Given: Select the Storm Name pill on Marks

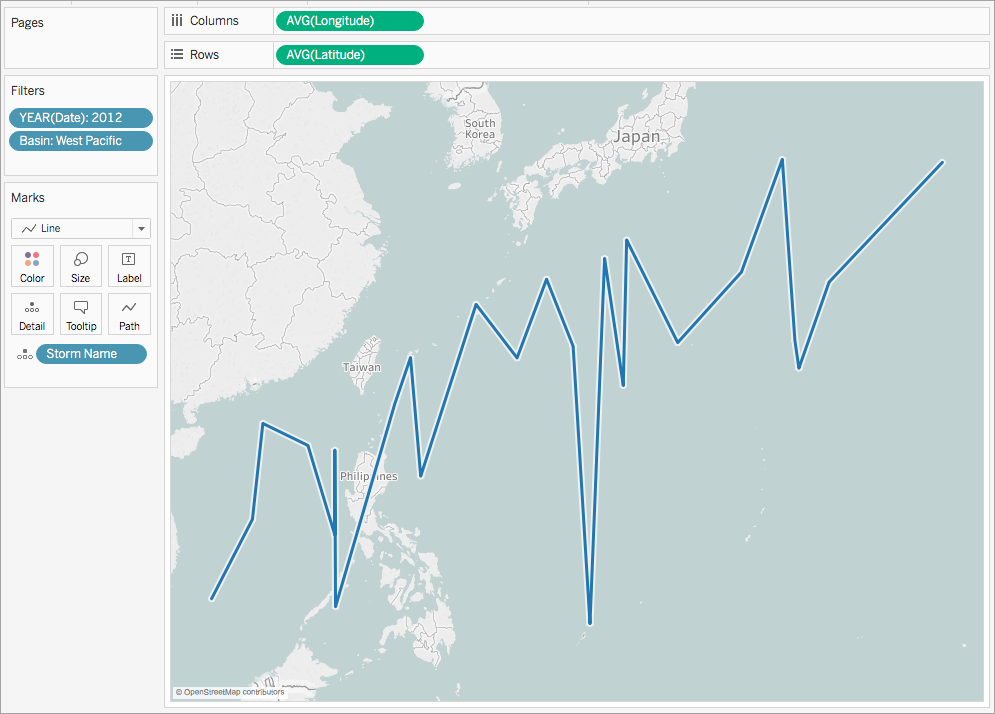Looking at the screenshot, I should pyautogui.click(x=91, y=354).
